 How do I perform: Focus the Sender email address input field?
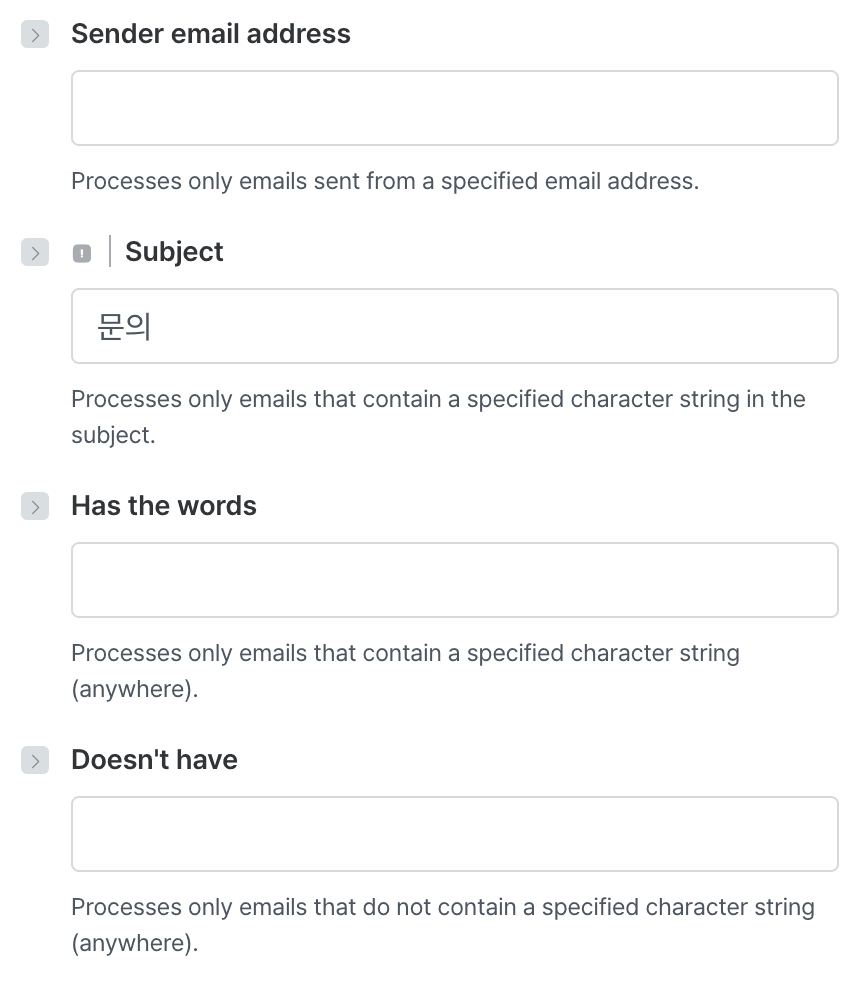454,108
